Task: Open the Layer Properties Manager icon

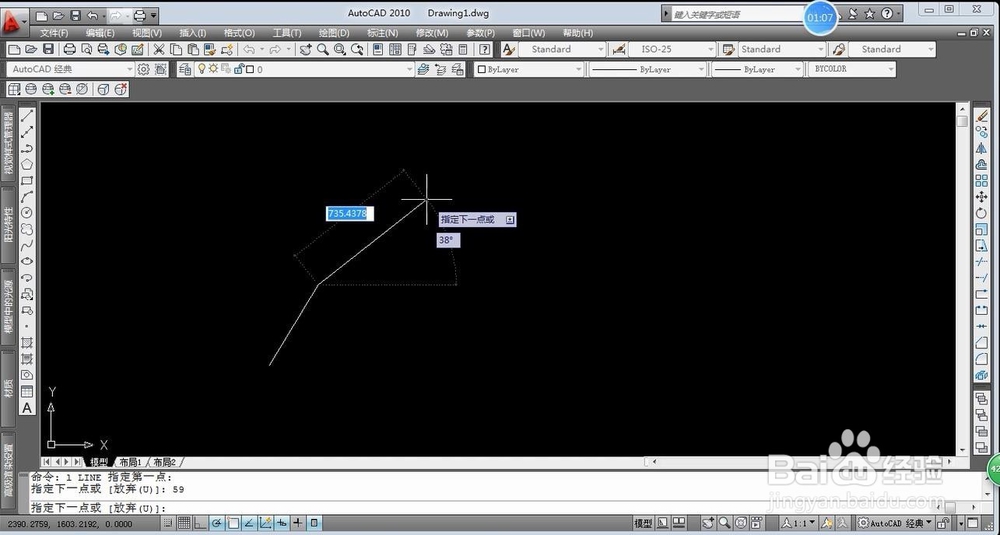Action: click(186, 69)
